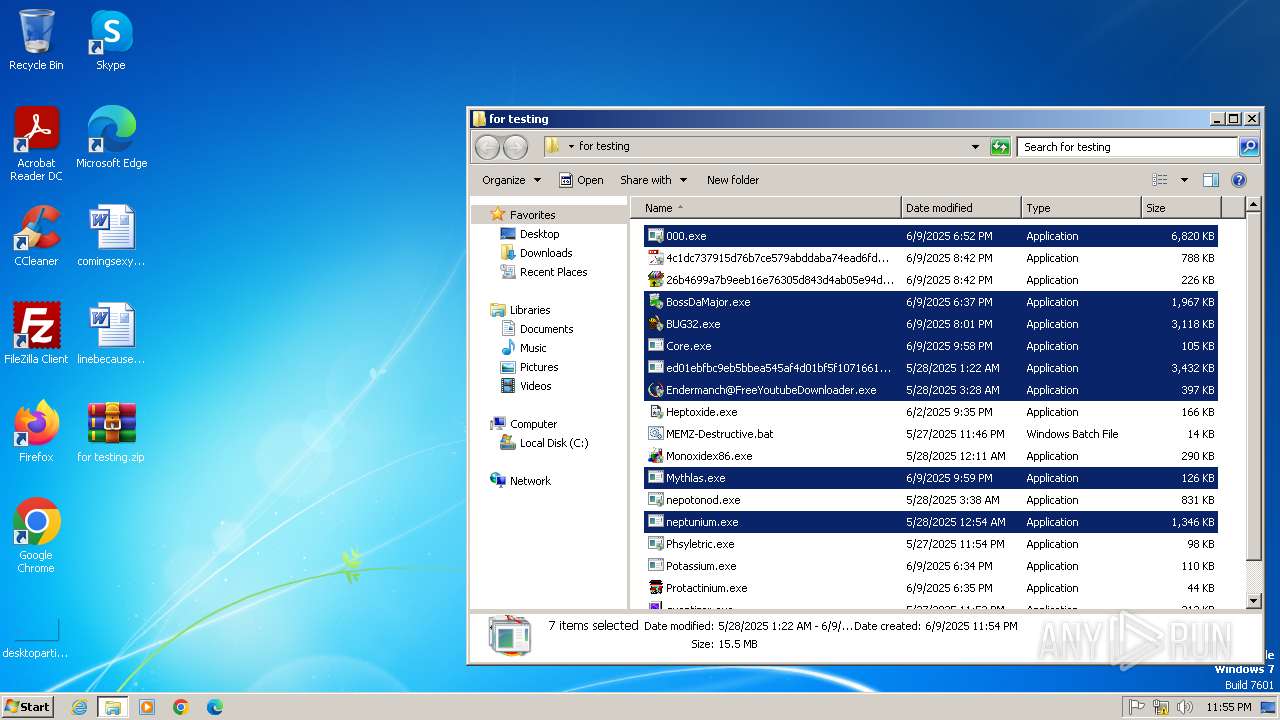Select Favorites in the navigation pane
The image size is (1280, 720).
[x=532, y=215]
